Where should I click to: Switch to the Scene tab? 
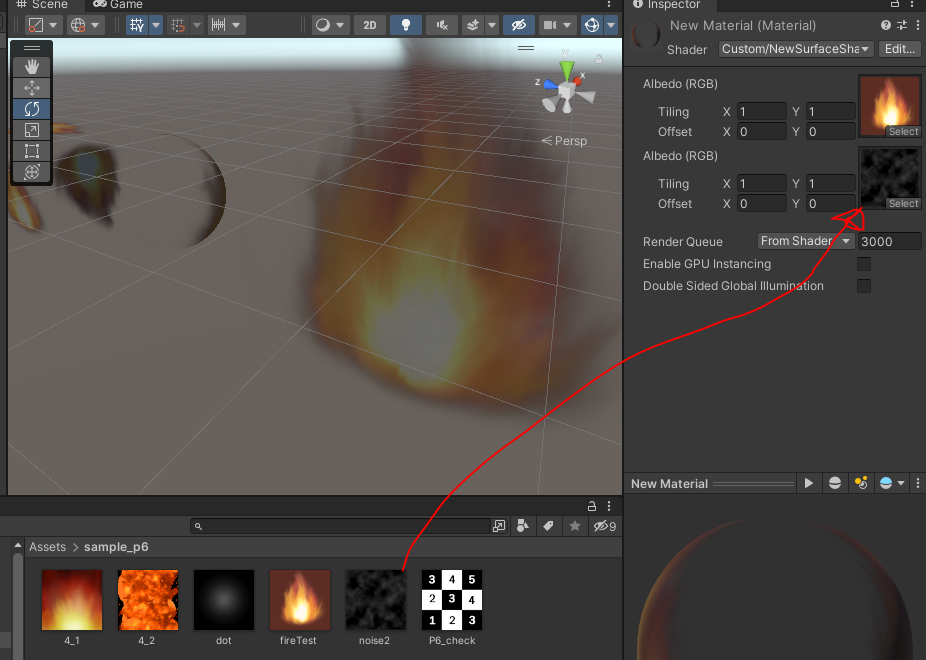(x=41, y=5)
